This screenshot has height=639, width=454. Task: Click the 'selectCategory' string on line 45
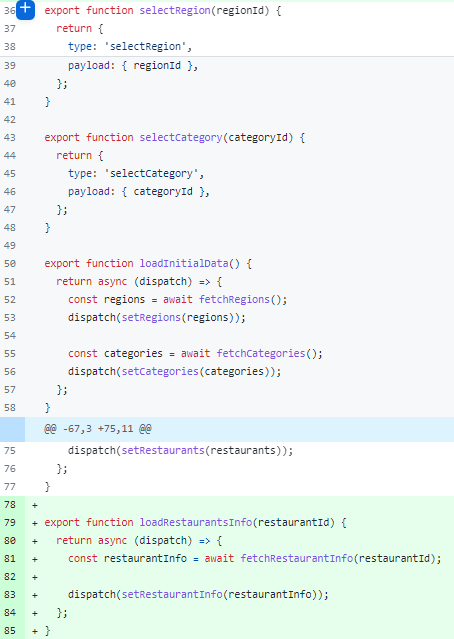point(151,174)
